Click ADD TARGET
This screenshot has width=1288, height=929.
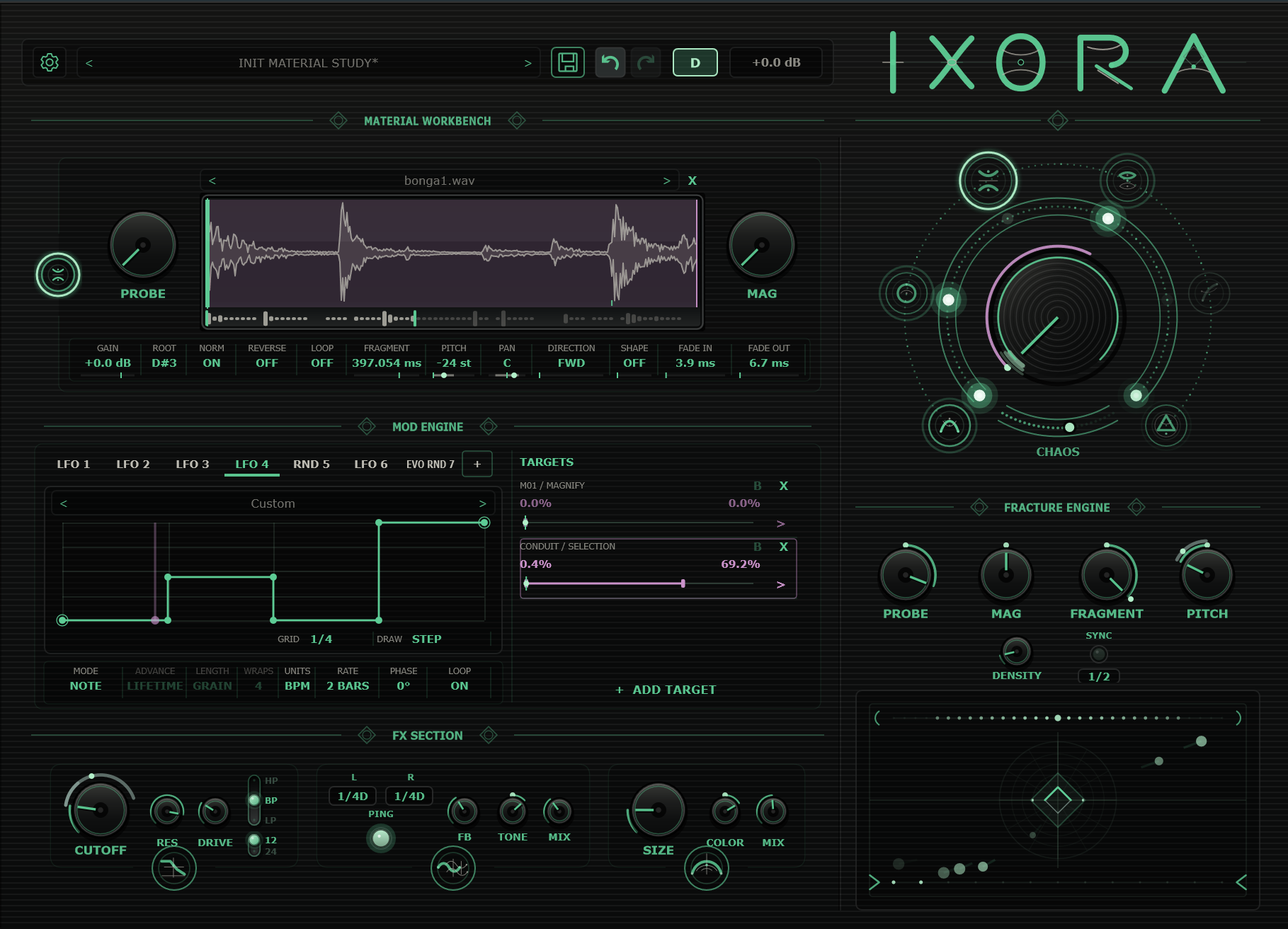coord(666,690)
